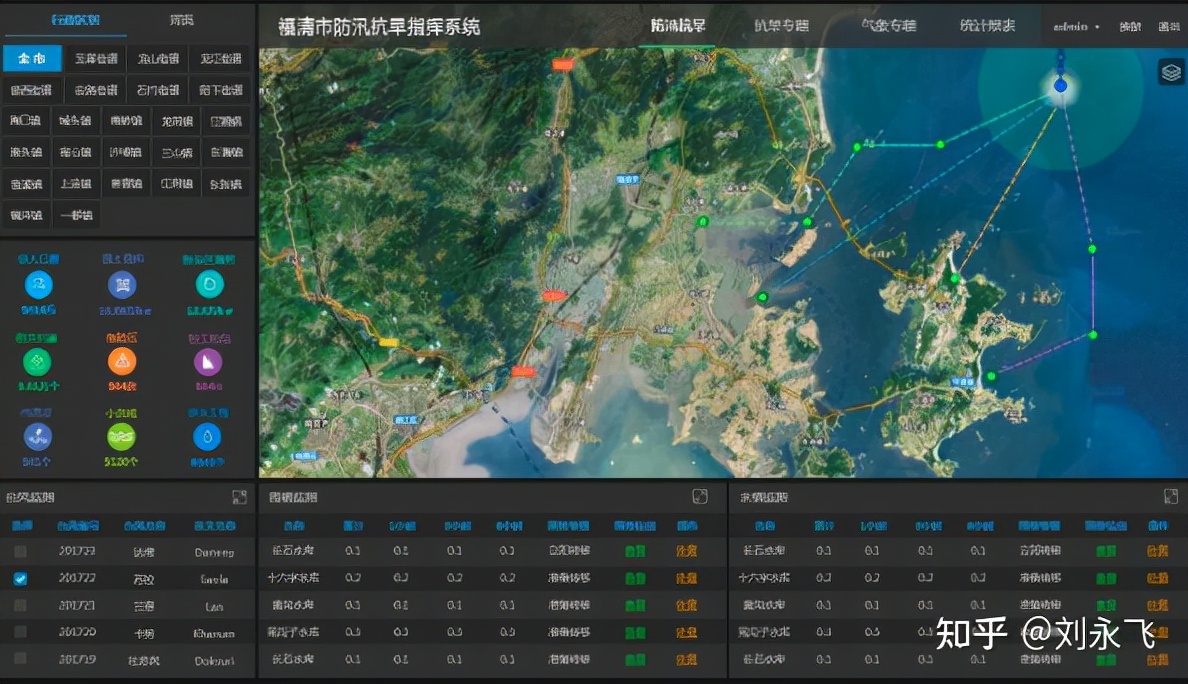The width and height of the screenshot is (1188, 684).
Task: Click the teal water-drop statistics icon
Action: (x=207, y=285)
